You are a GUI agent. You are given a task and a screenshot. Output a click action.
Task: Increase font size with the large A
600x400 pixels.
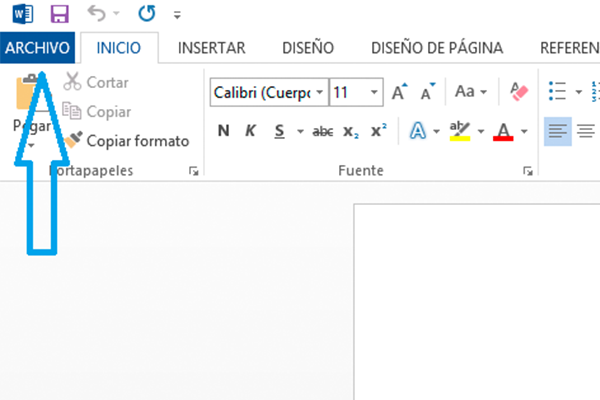point(399,92)
